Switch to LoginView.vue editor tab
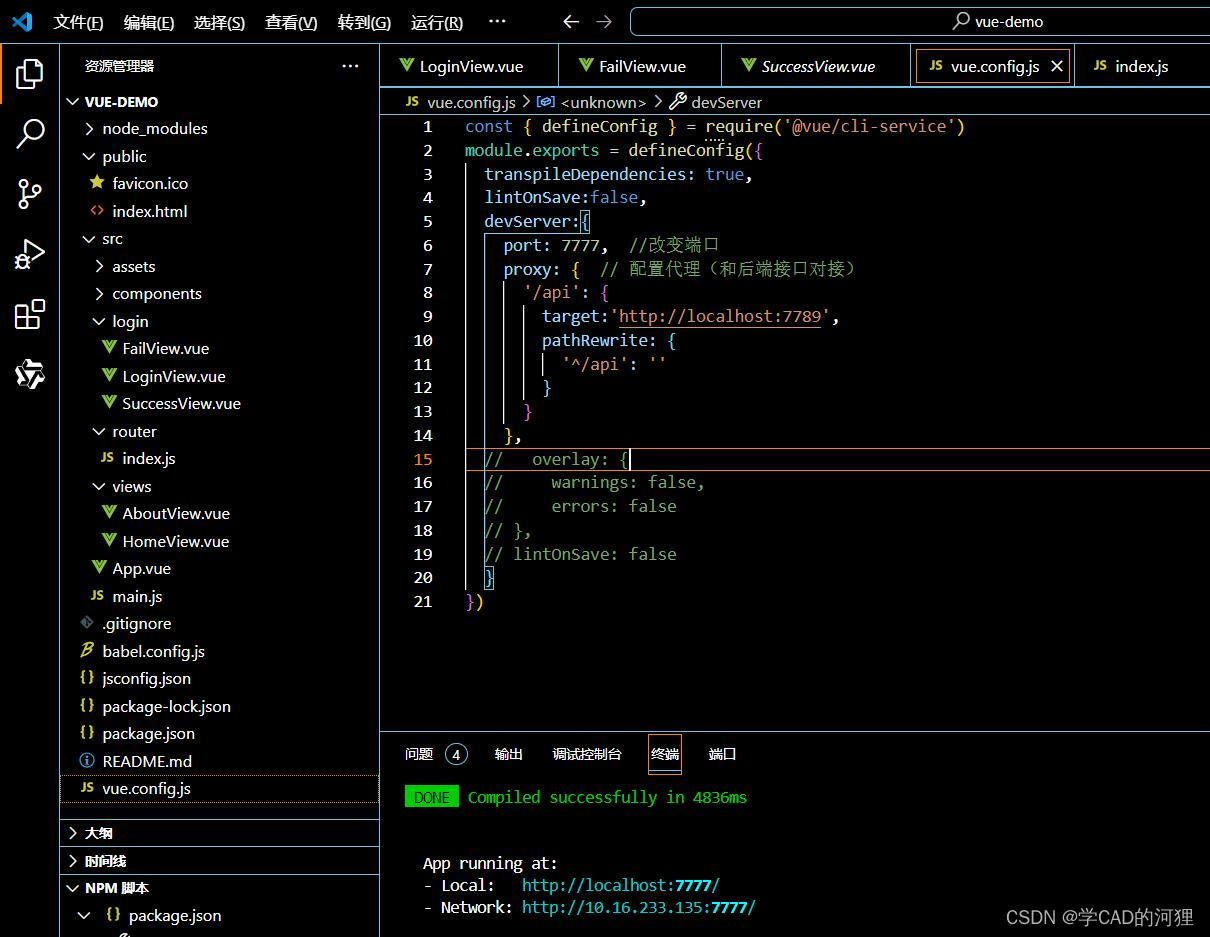Screen dimensions: 1210x937 coord(468,66)
